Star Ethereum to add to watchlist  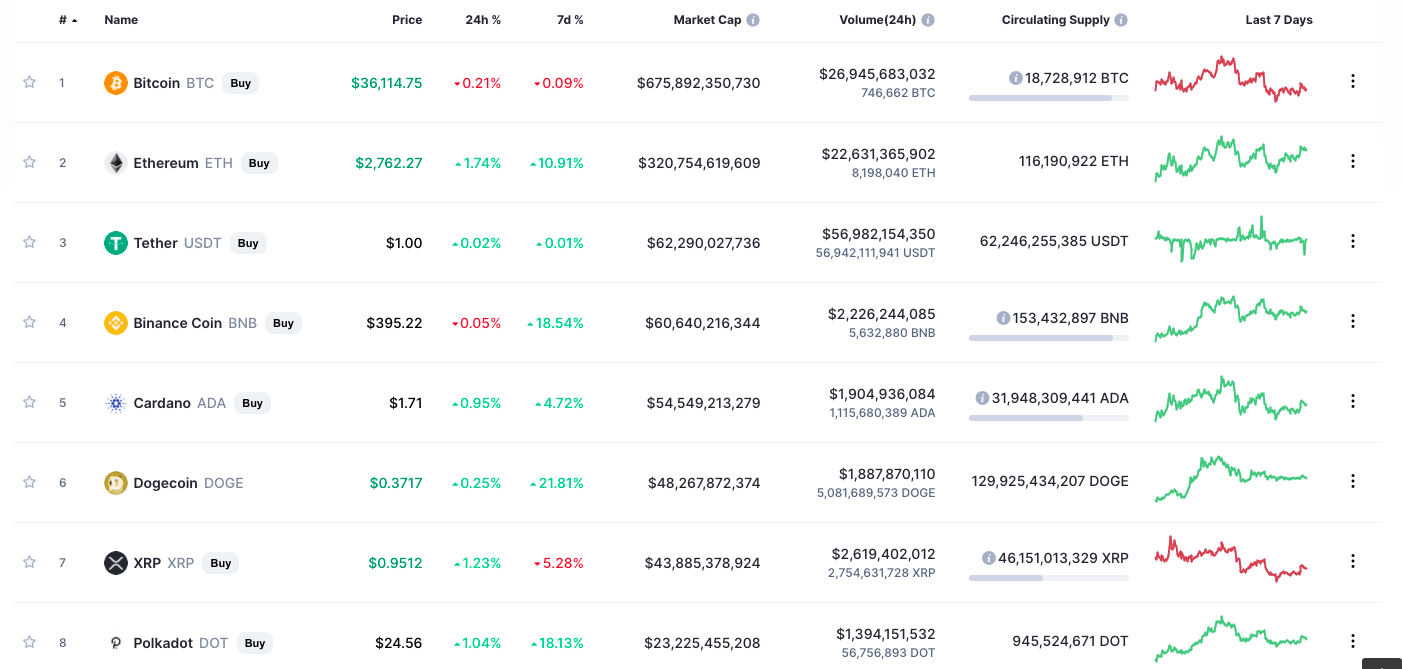[30, 162]
